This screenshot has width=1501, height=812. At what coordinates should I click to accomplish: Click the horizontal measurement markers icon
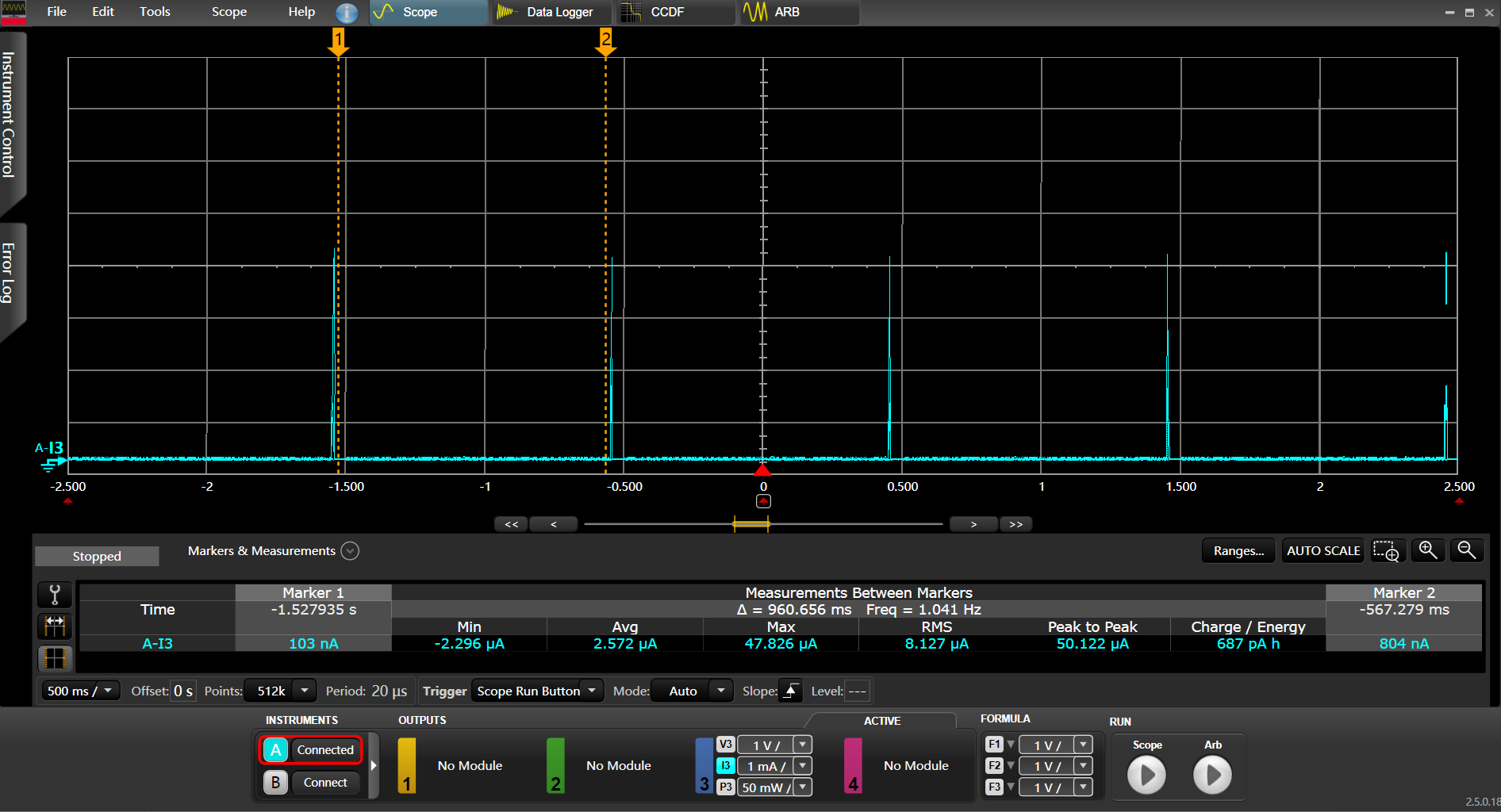(55, 626)
